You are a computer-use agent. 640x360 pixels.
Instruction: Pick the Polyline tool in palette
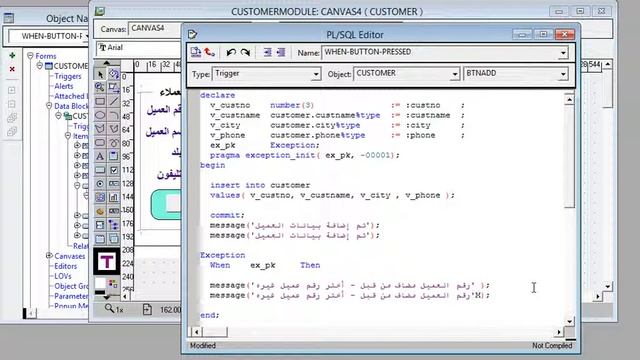coord(113,129)
